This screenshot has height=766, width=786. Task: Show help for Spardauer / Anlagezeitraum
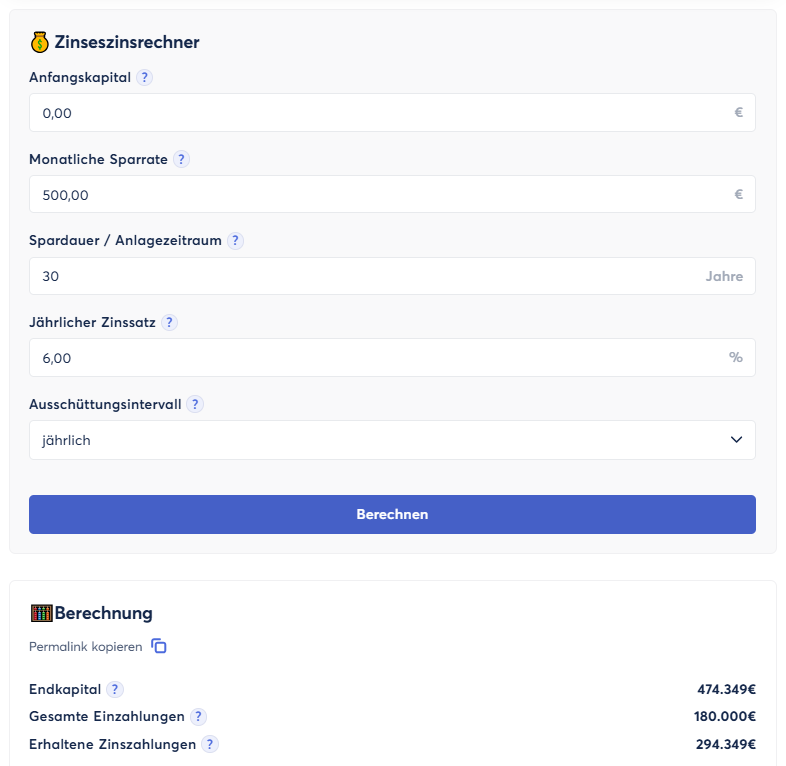(x=235, y=241)
